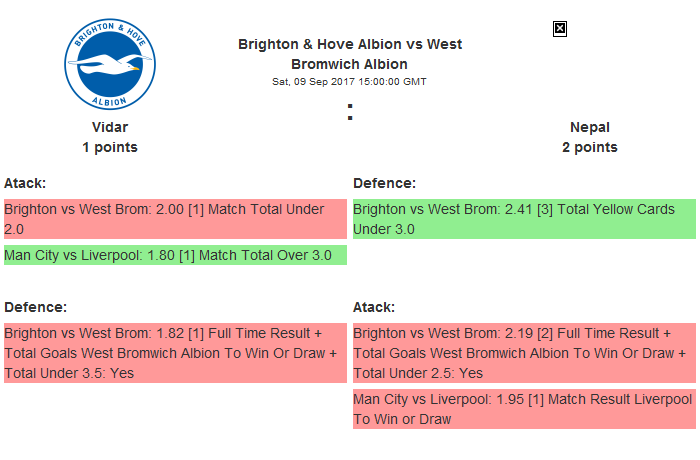Select the player name Vidar

point(110,127)
